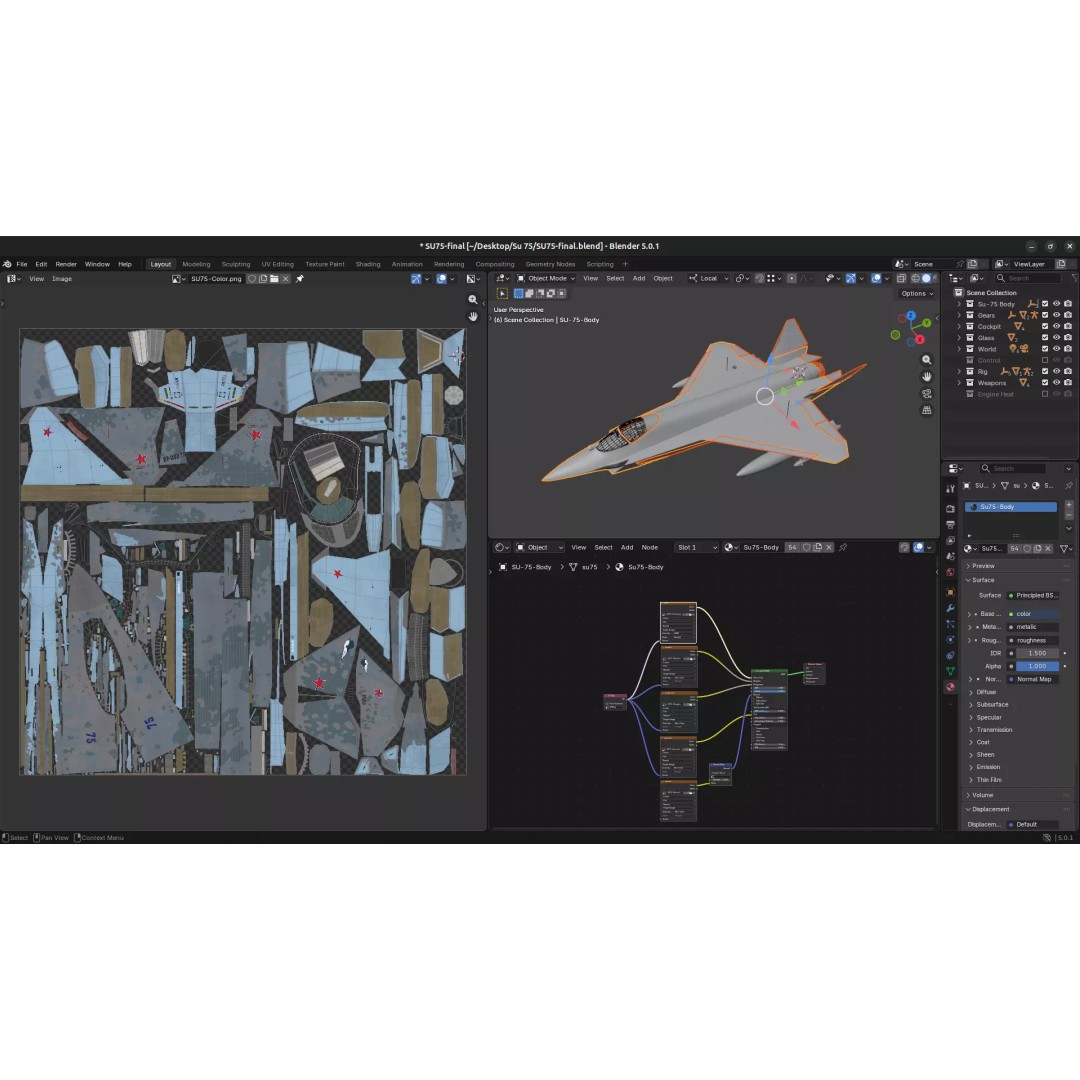The height and width of the screenshot is (1080, 1080).
Task: Pin the node editor material with pin icon
Action: (843, 548)
